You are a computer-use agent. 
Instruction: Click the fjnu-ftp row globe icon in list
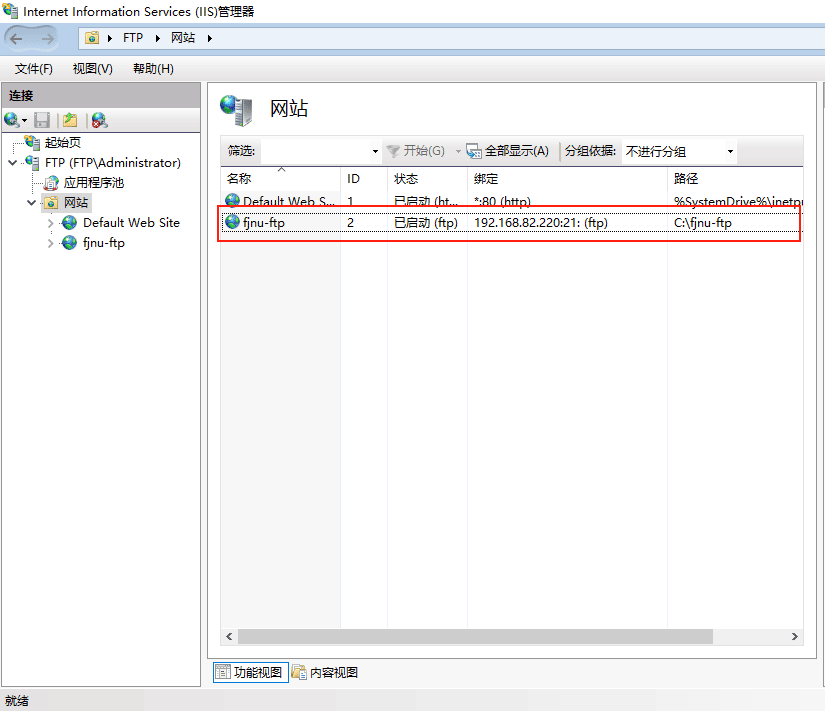pos(232,222)
